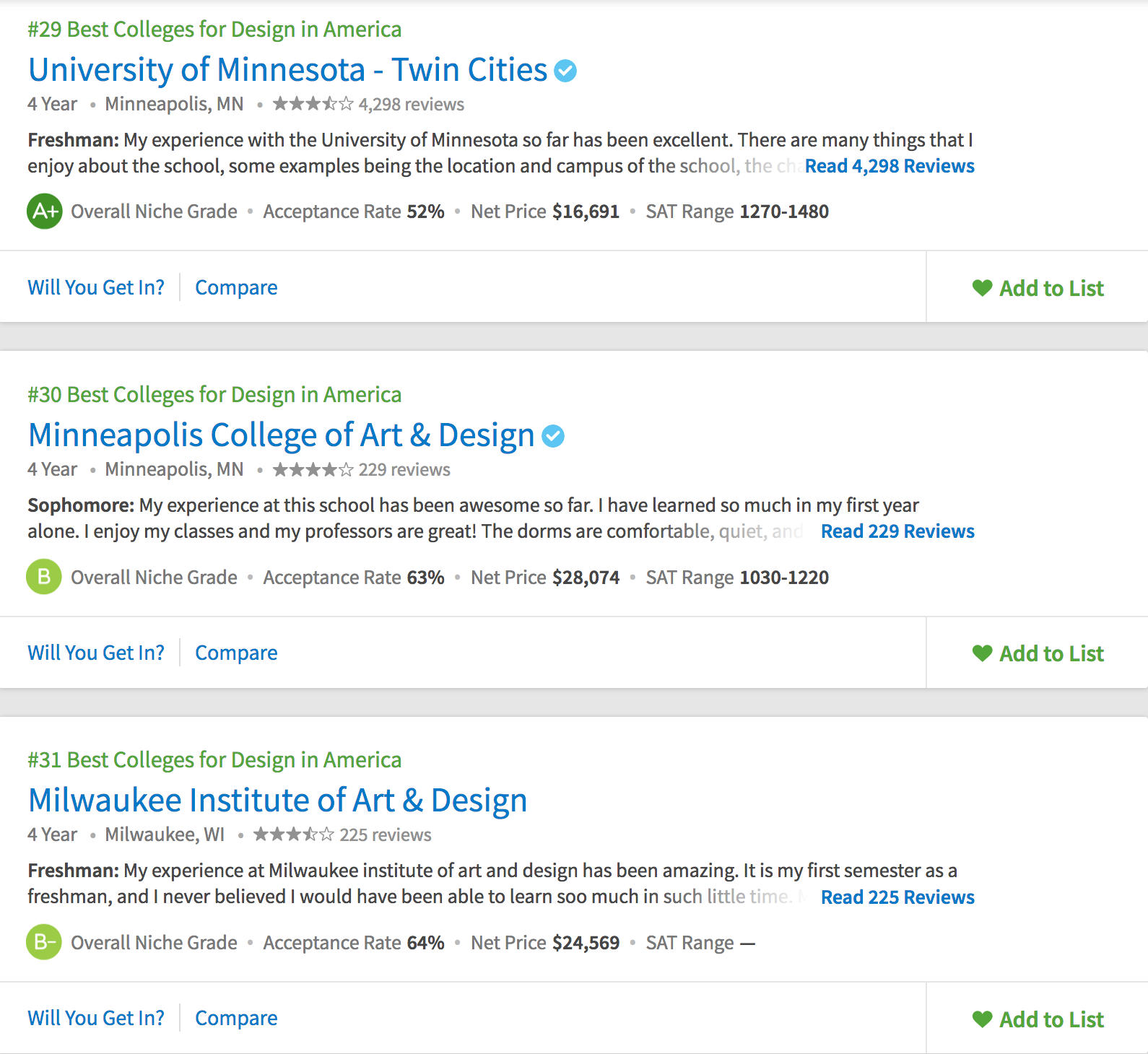Viewport: 1148px width, 1054px height.
Task: Add Minneapolis College of Art & Design to list
Action: pos(1038,653)
